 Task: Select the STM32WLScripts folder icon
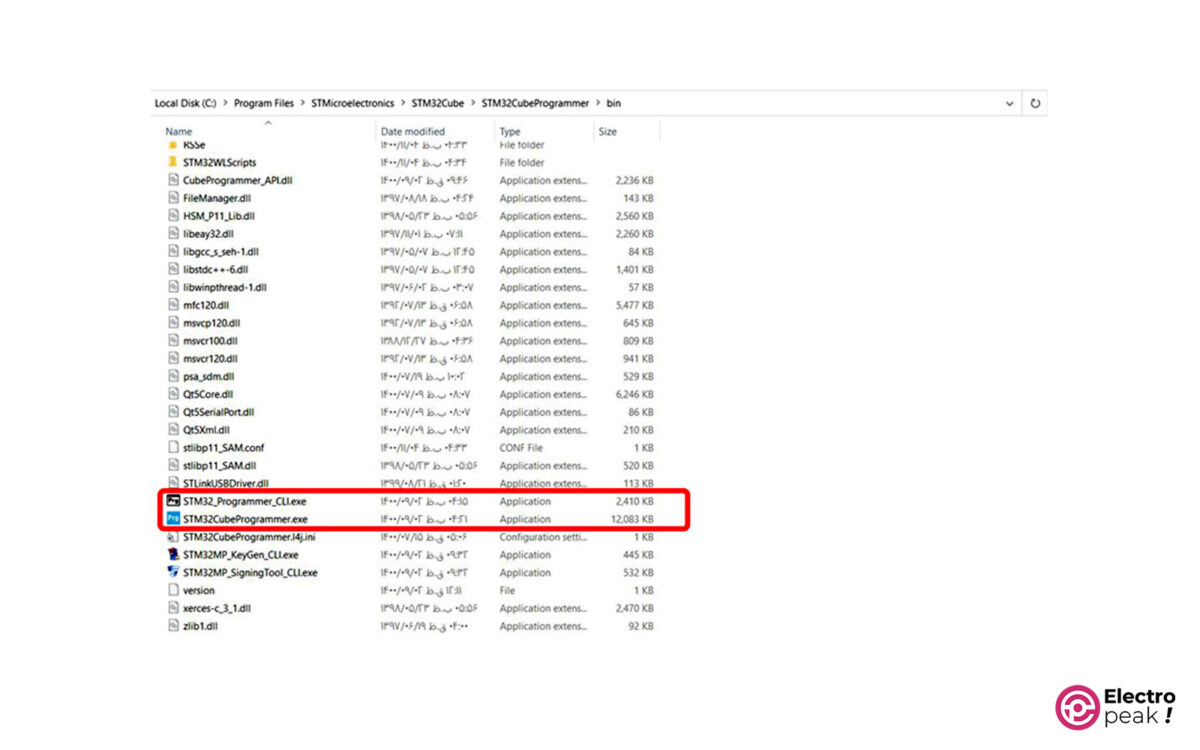pos(173,162)
